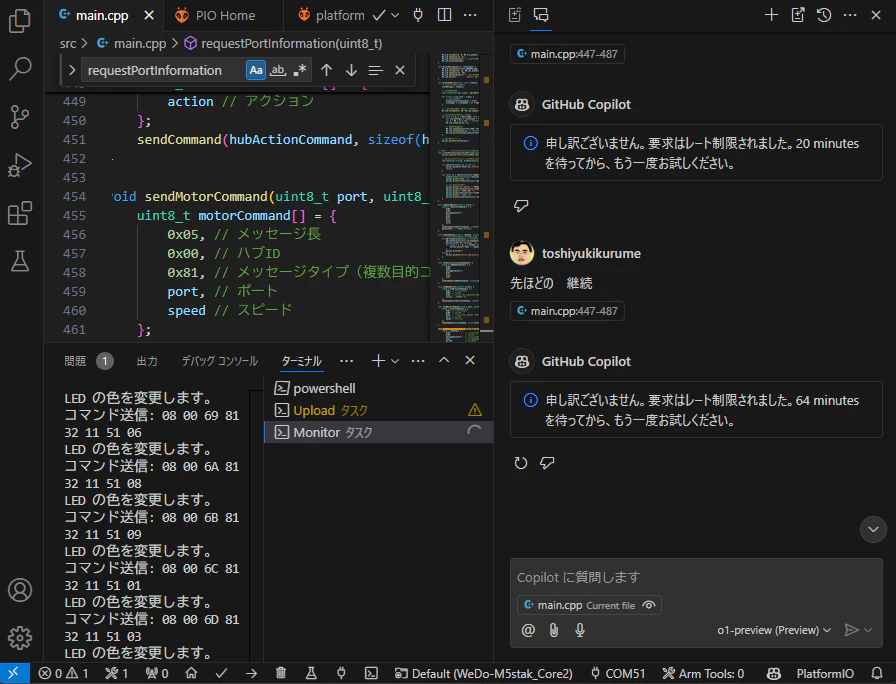Expand the replace field in the find widget

(72, 70)
